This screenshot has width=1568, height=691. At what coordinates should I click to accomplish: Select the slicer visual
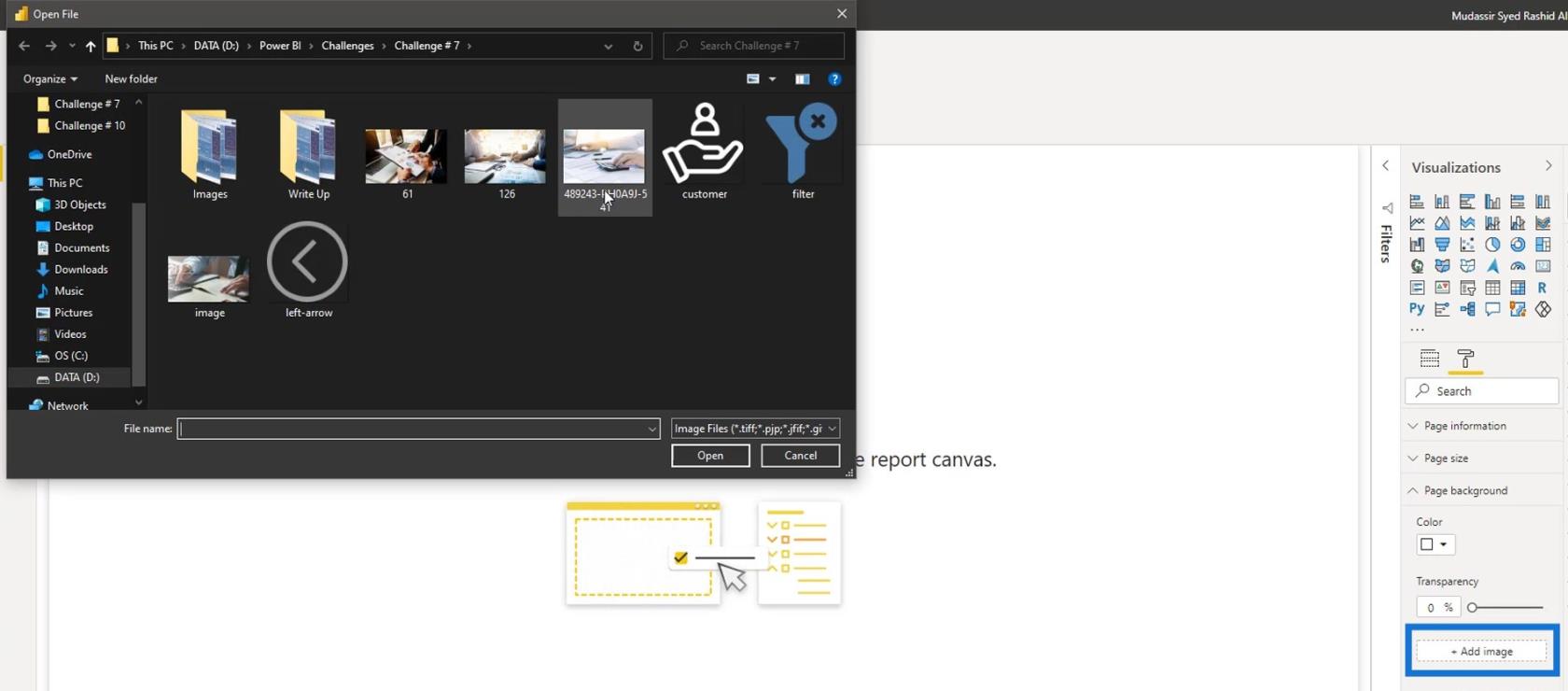tap(1467, 288)
